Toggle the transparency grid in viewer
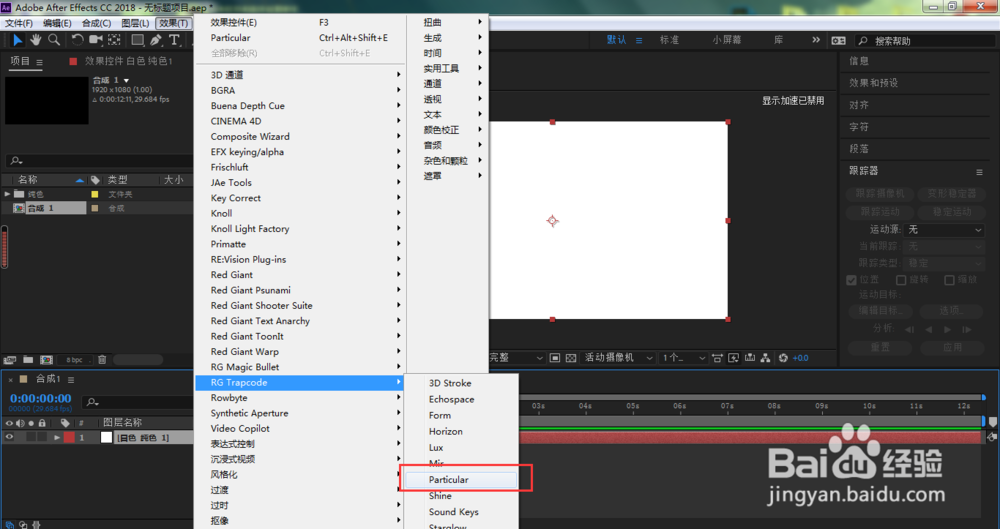1000x529 pixels. (571, 358)
